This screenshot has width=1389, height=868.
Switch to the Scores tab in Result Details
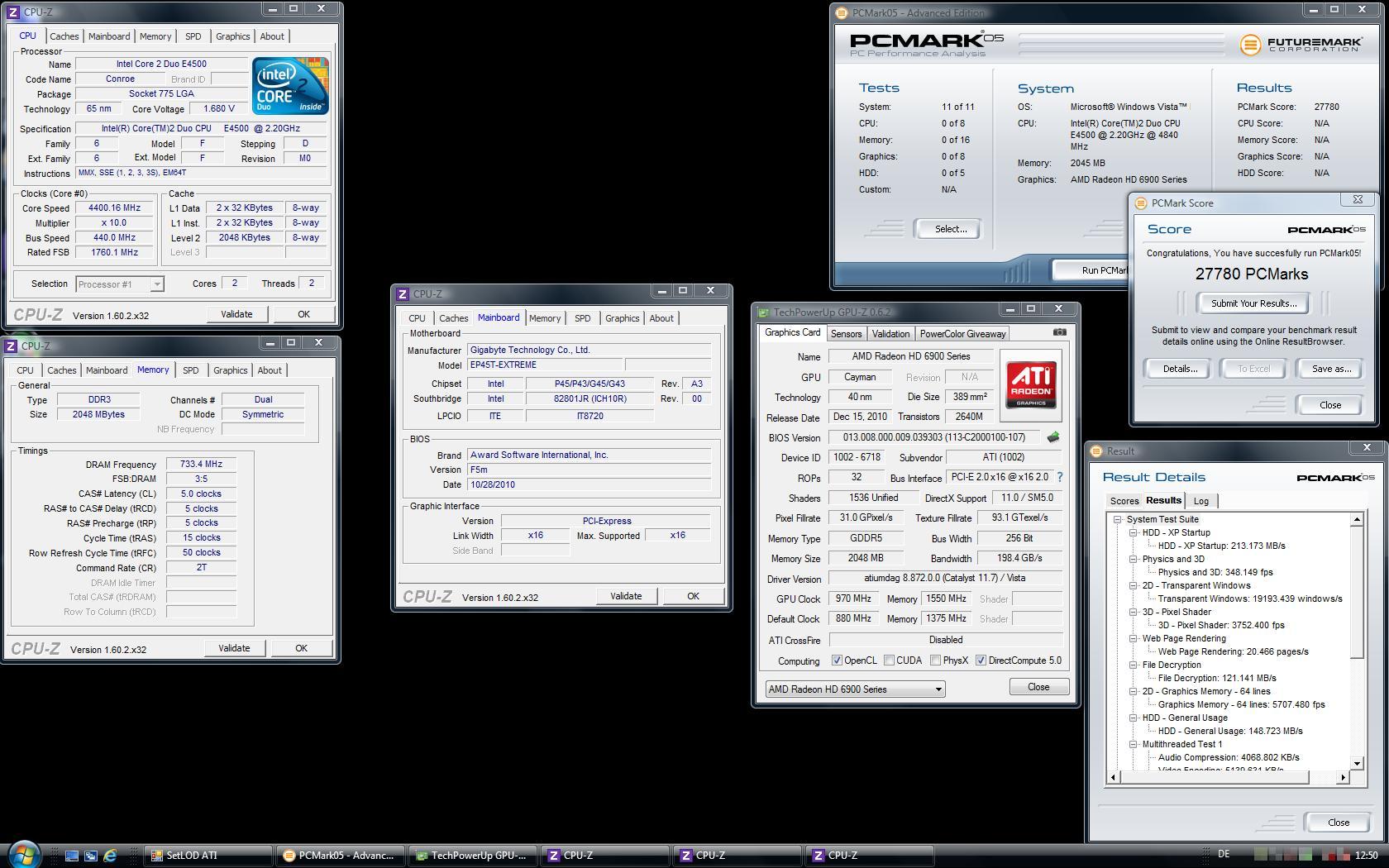click(x=1124, y=501)
